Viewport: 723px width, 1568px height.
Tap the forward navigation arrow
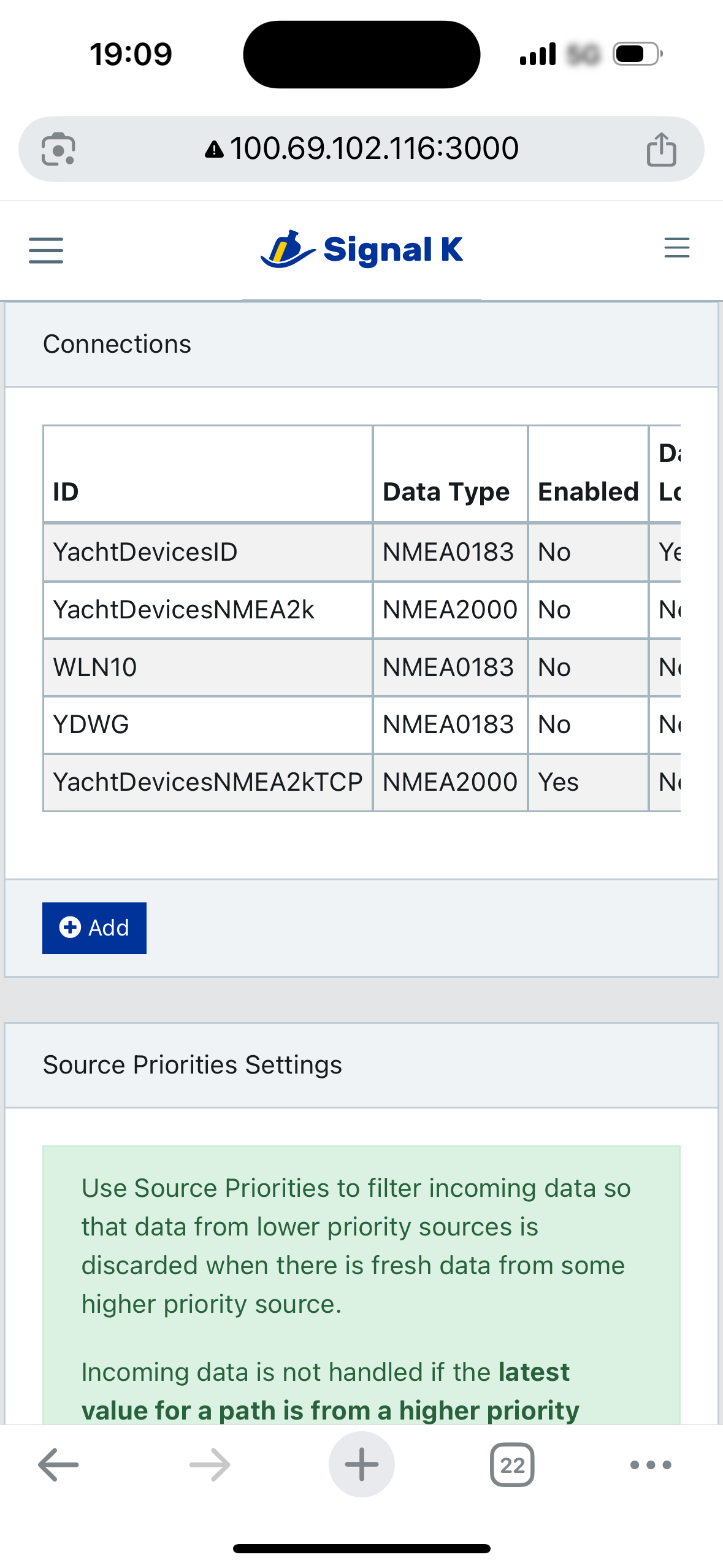210,1464
